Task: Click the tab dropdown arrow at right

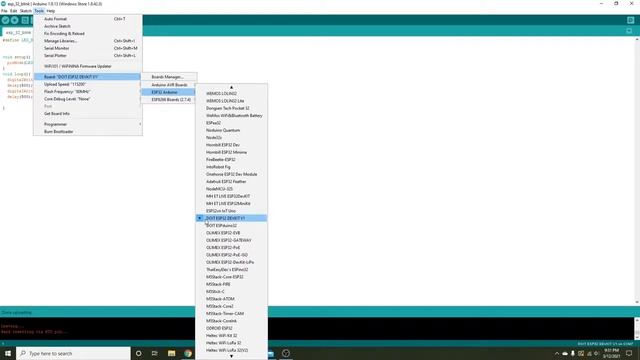Action: coord(629,31)
